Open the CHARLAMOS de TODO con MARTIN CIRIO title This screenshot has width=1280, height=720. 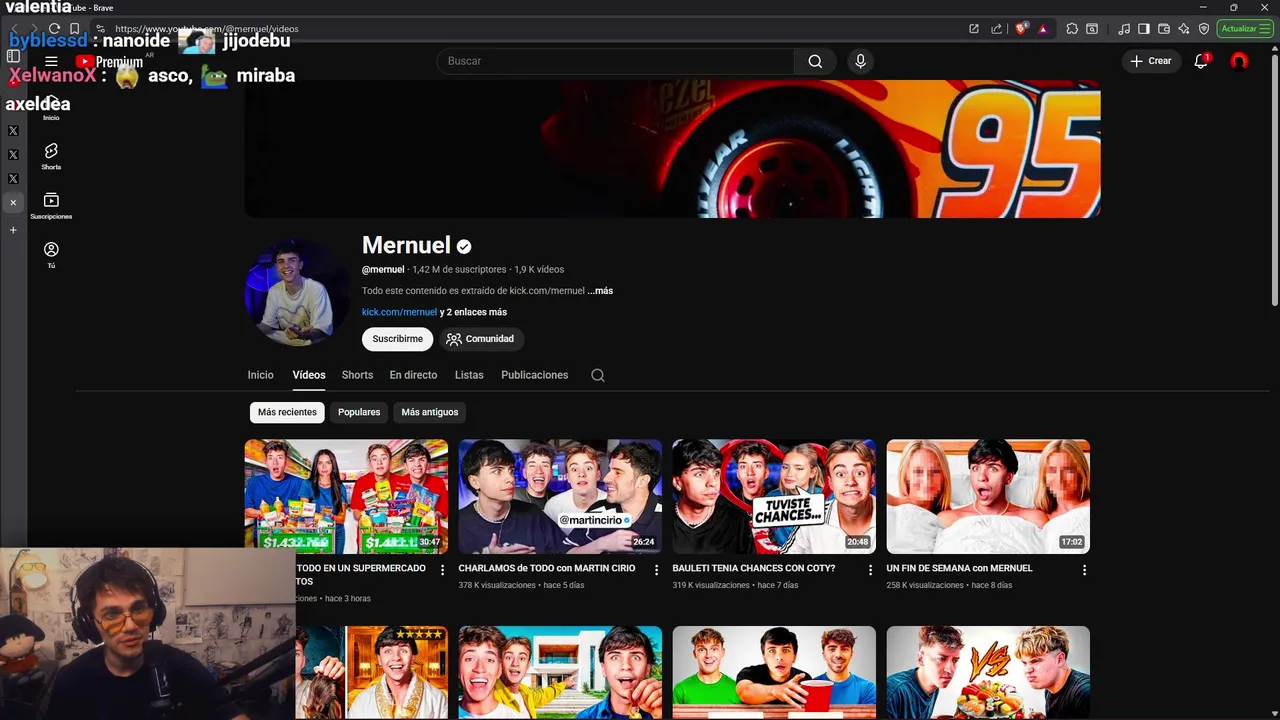tap(547, 568)
